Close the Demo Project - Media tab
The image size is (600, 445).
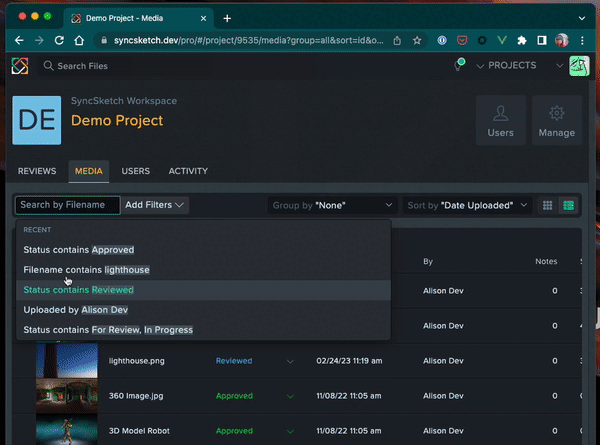204,18
